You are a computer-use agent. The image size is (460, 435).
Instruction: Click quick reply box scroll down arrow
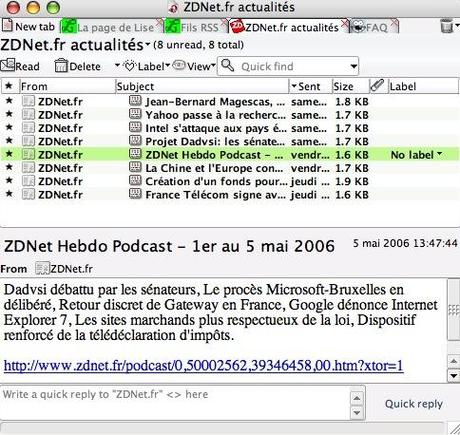357,413
